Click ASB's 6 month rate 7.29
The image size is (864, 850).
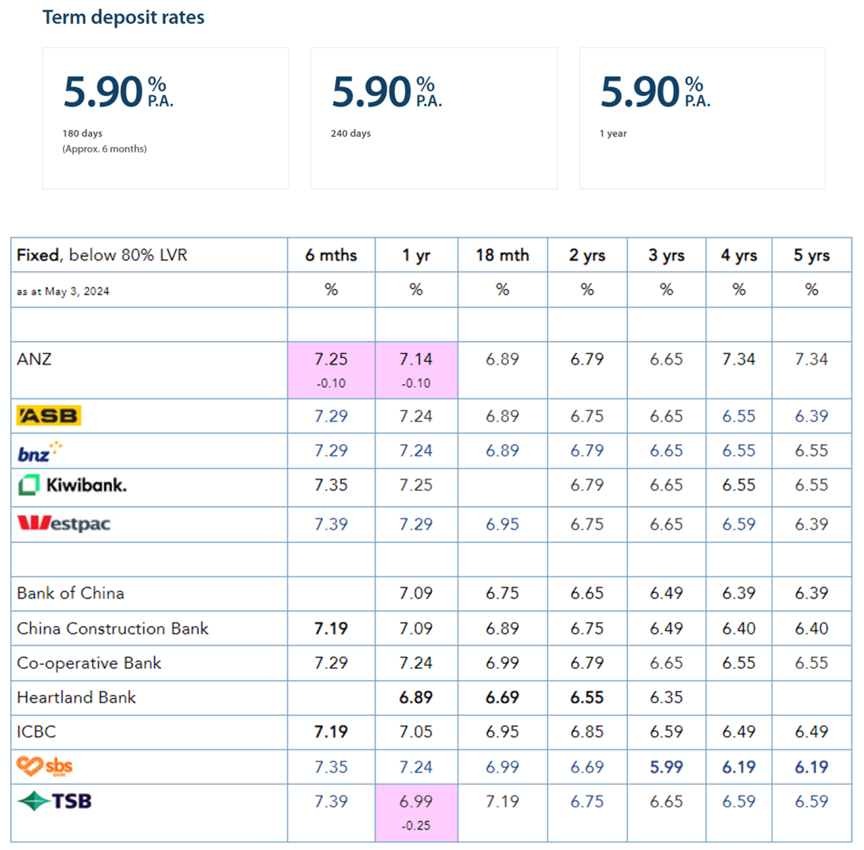click(331, 416)
